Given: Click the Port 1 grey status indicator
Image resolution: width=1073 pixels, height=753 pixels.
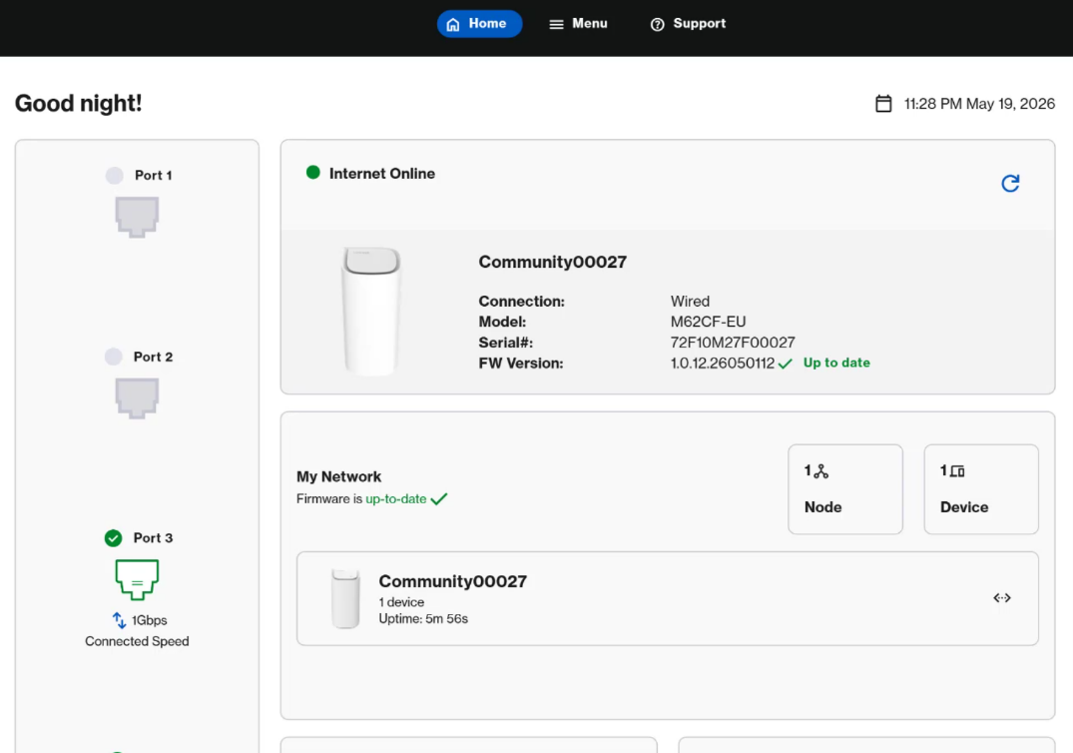Looking at the screenshot, I should [x=114, y=175].
